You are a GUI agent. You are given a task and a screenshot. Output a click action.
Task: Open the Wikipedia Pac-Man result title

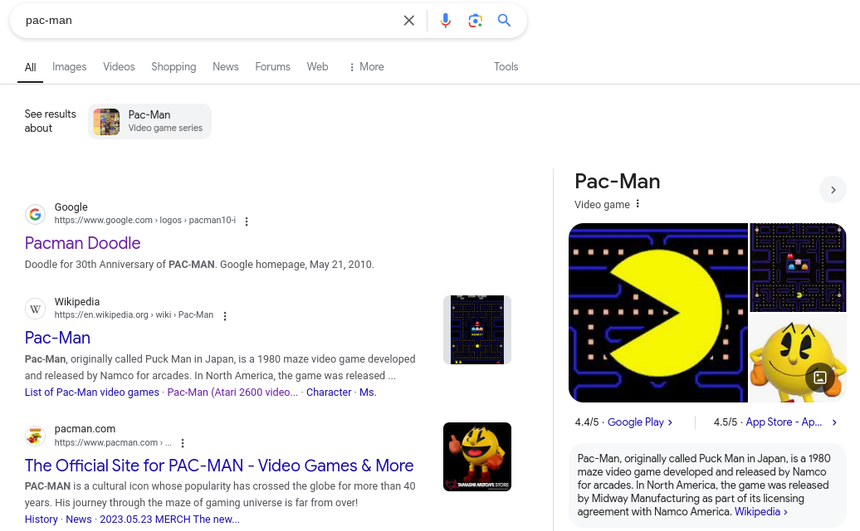(58, 338)
